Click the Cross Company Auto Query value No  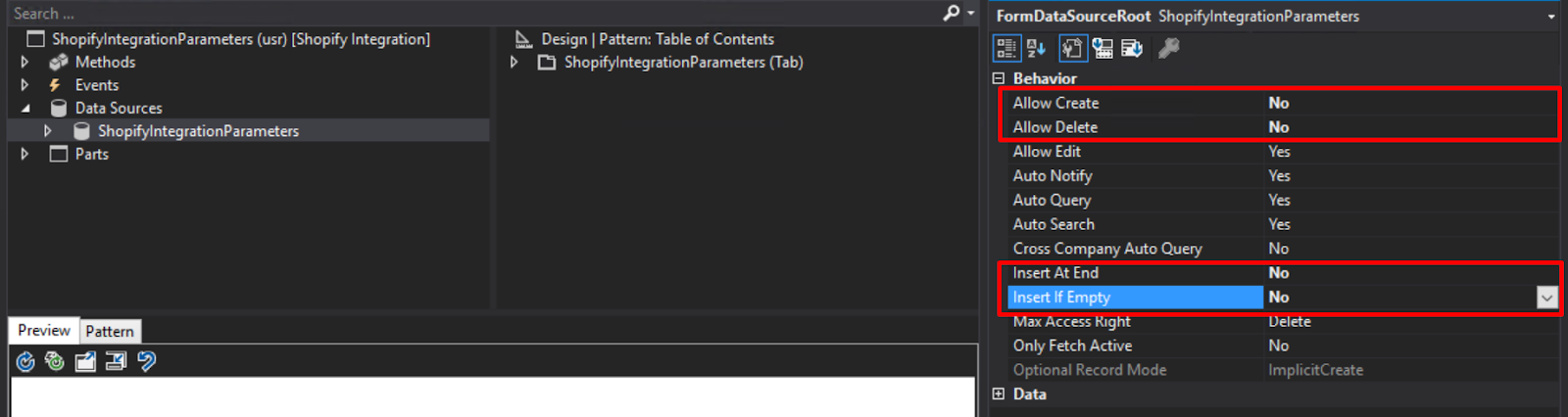pos(1279,249)
